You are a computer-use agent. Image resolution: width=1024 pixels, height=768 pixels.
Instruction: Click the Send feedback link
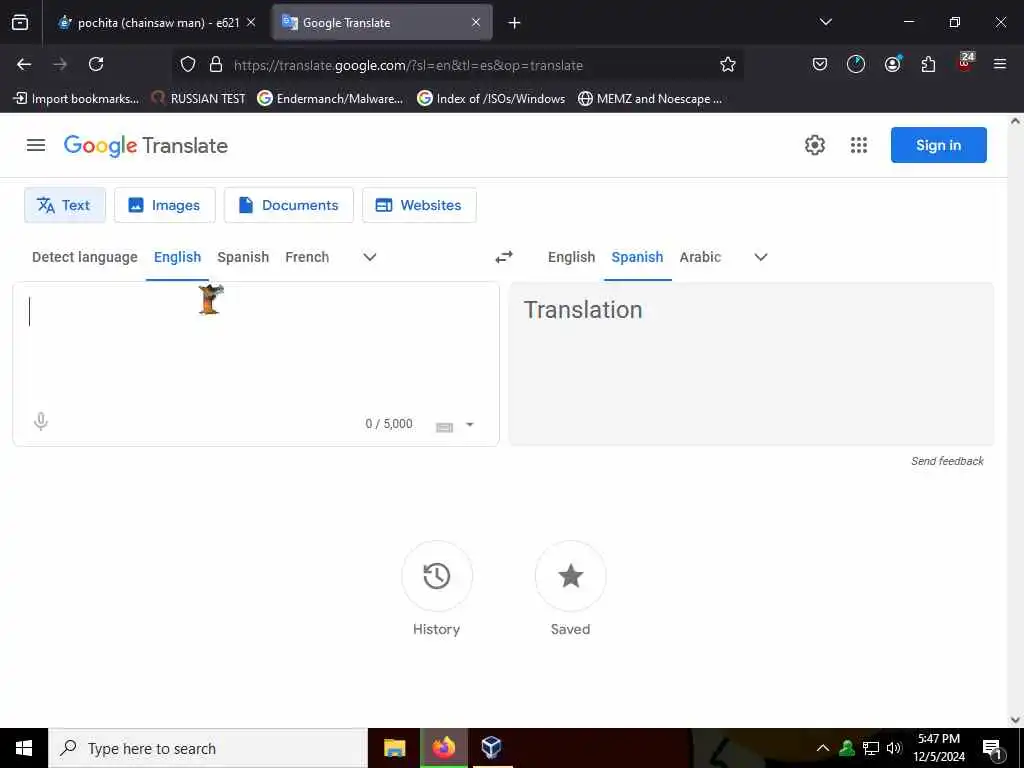tap(947, 461)
